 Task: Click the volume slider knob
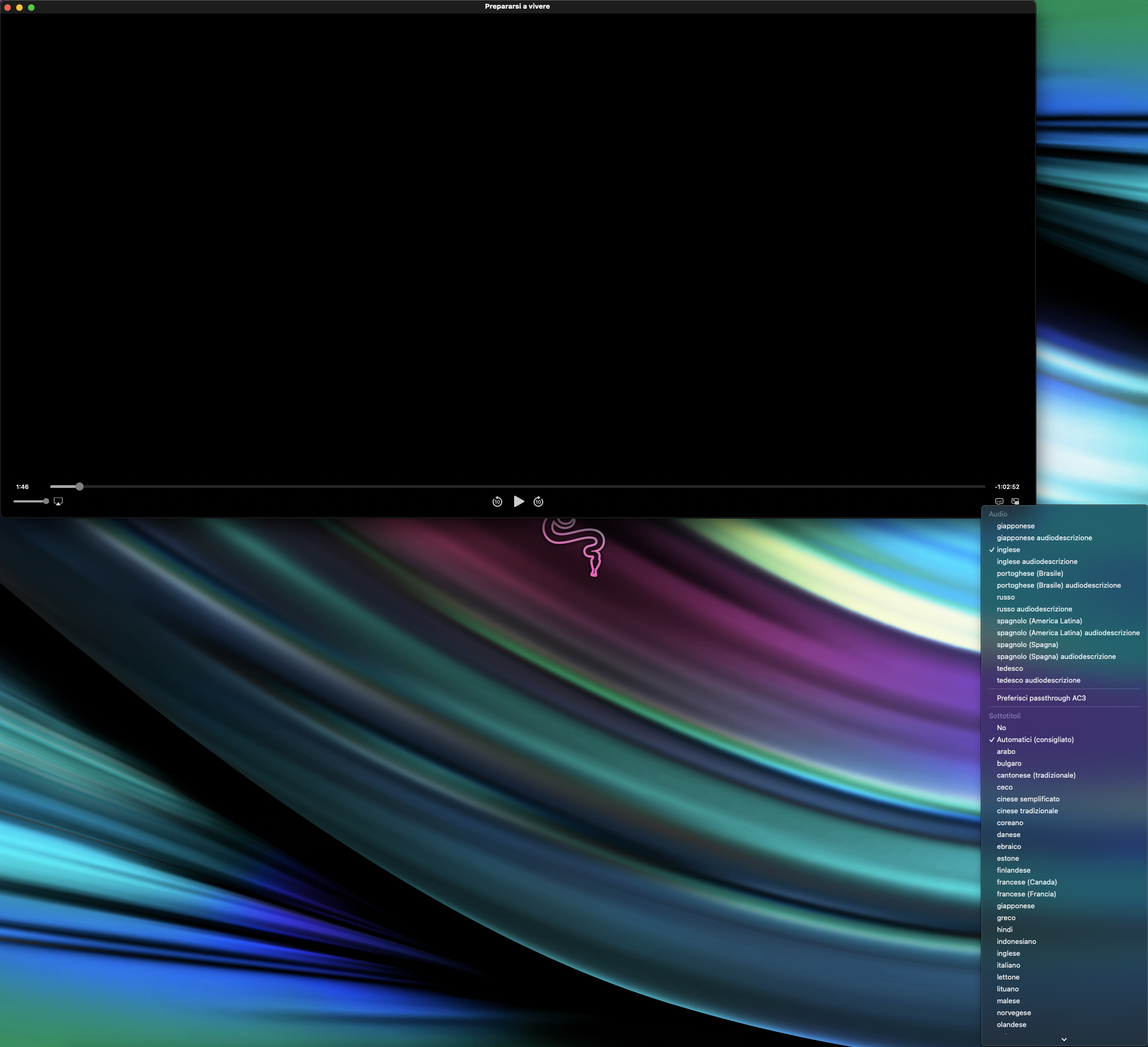pyautogui.click(x=46, y=501)
